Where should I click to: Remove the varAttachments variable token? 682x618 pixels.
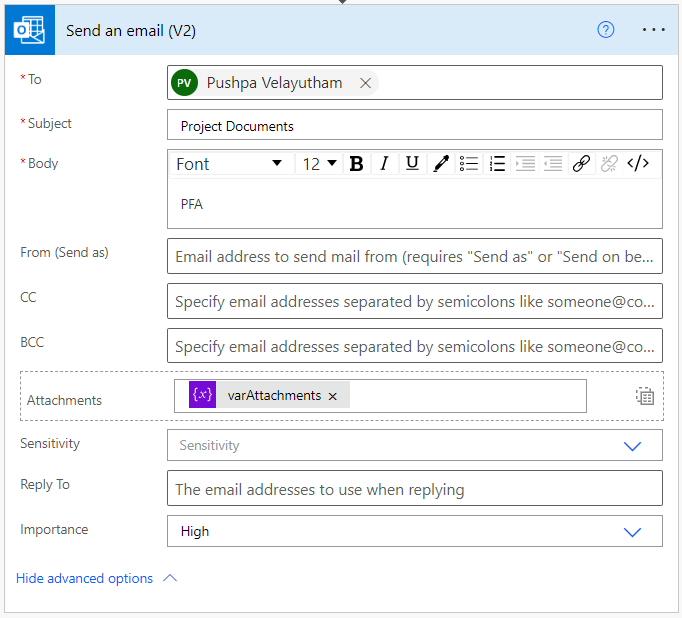tap(333, 396)
